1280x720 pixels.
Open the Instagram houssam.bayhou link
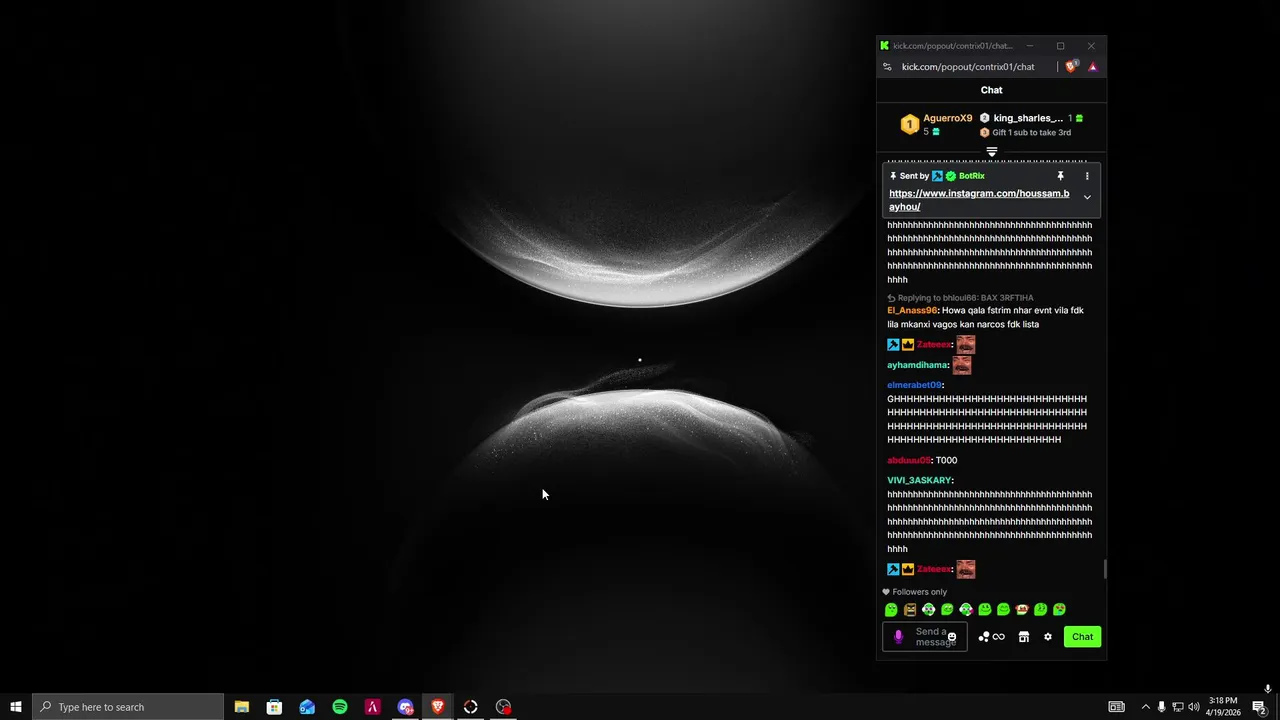tap(979, 200)
